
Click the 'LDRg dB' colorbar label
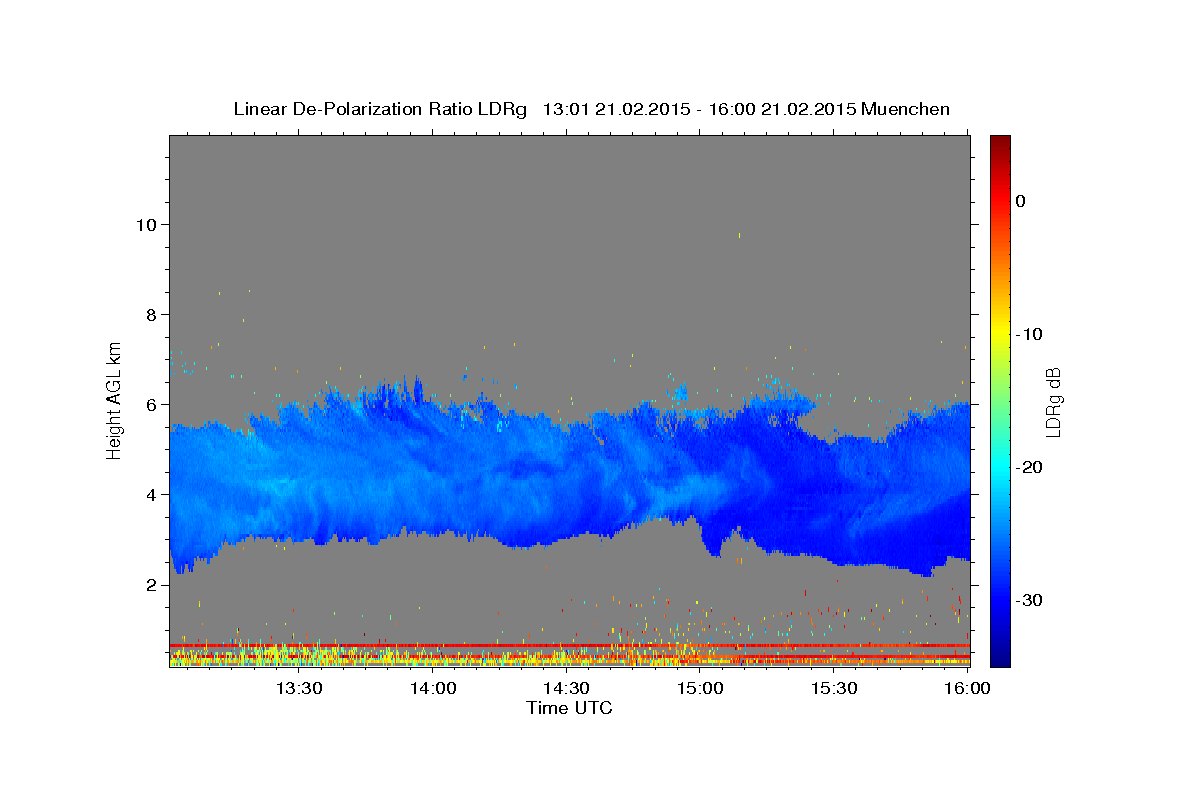pyautogui.click(x=1052, y=402)
